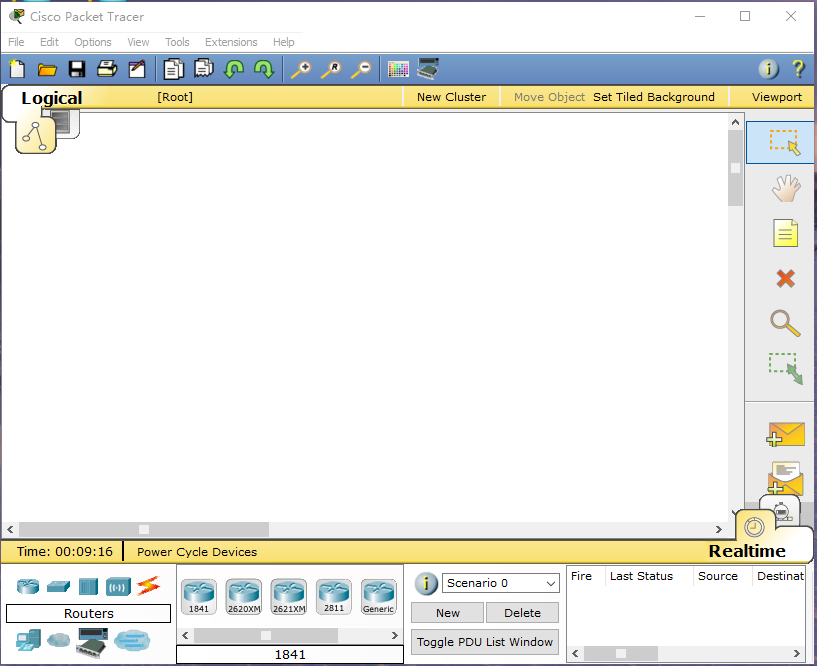Open the Edit menu

pyautogui.click(x=49, y=42)
